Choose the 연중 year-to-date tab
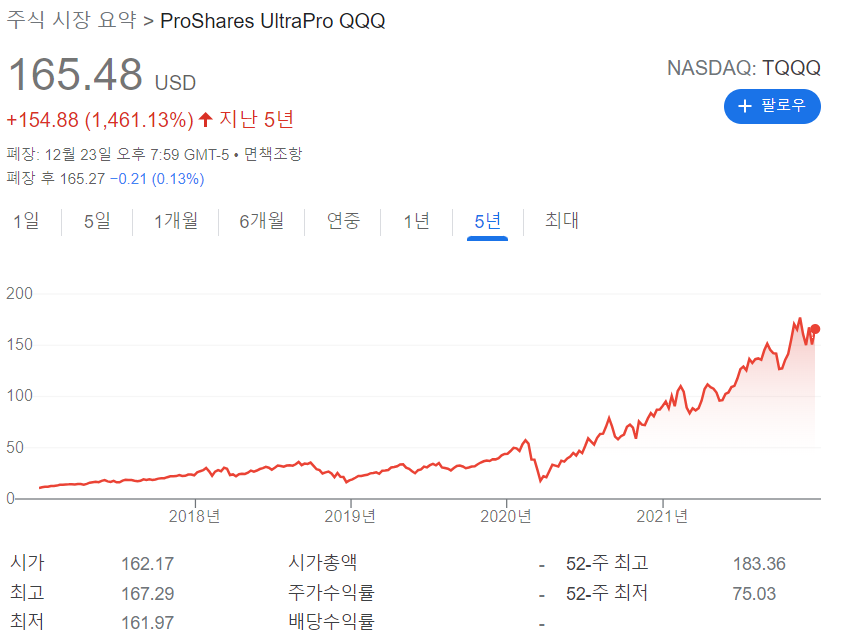The image size is (845, 640). coord(343,221)
